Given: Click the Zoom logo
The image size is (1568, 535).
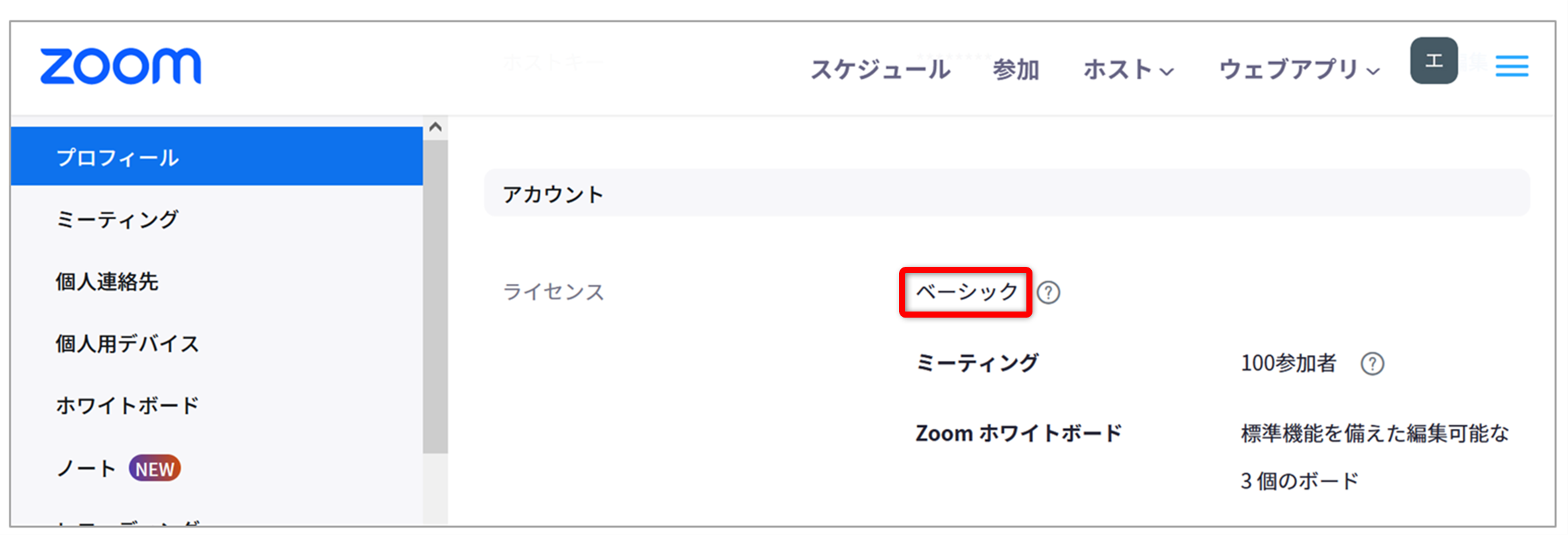Looking at the screenshot, I should click(121, 66).
